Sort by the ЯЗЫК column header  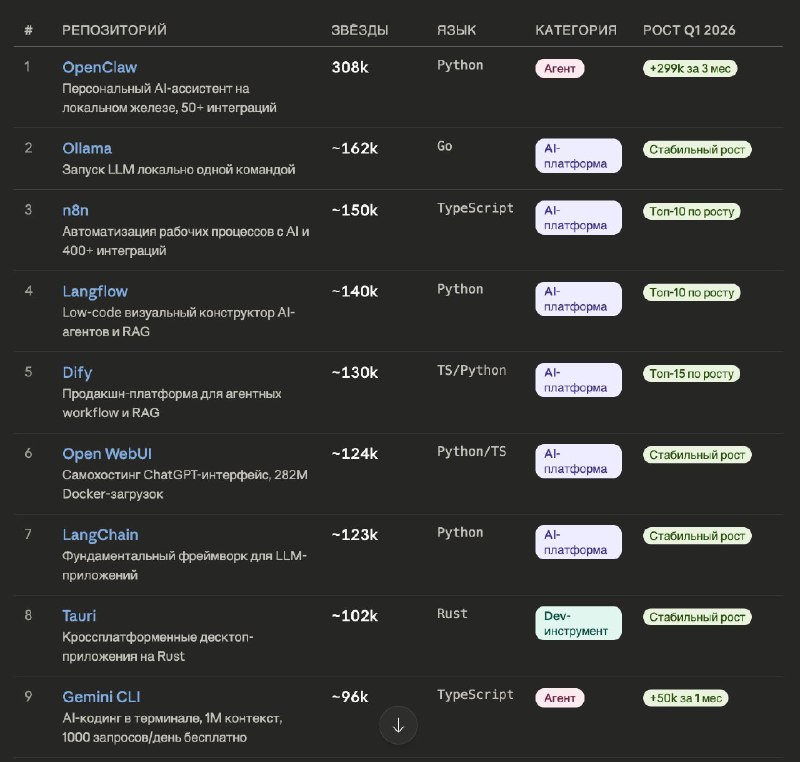[x=458, y=30]
